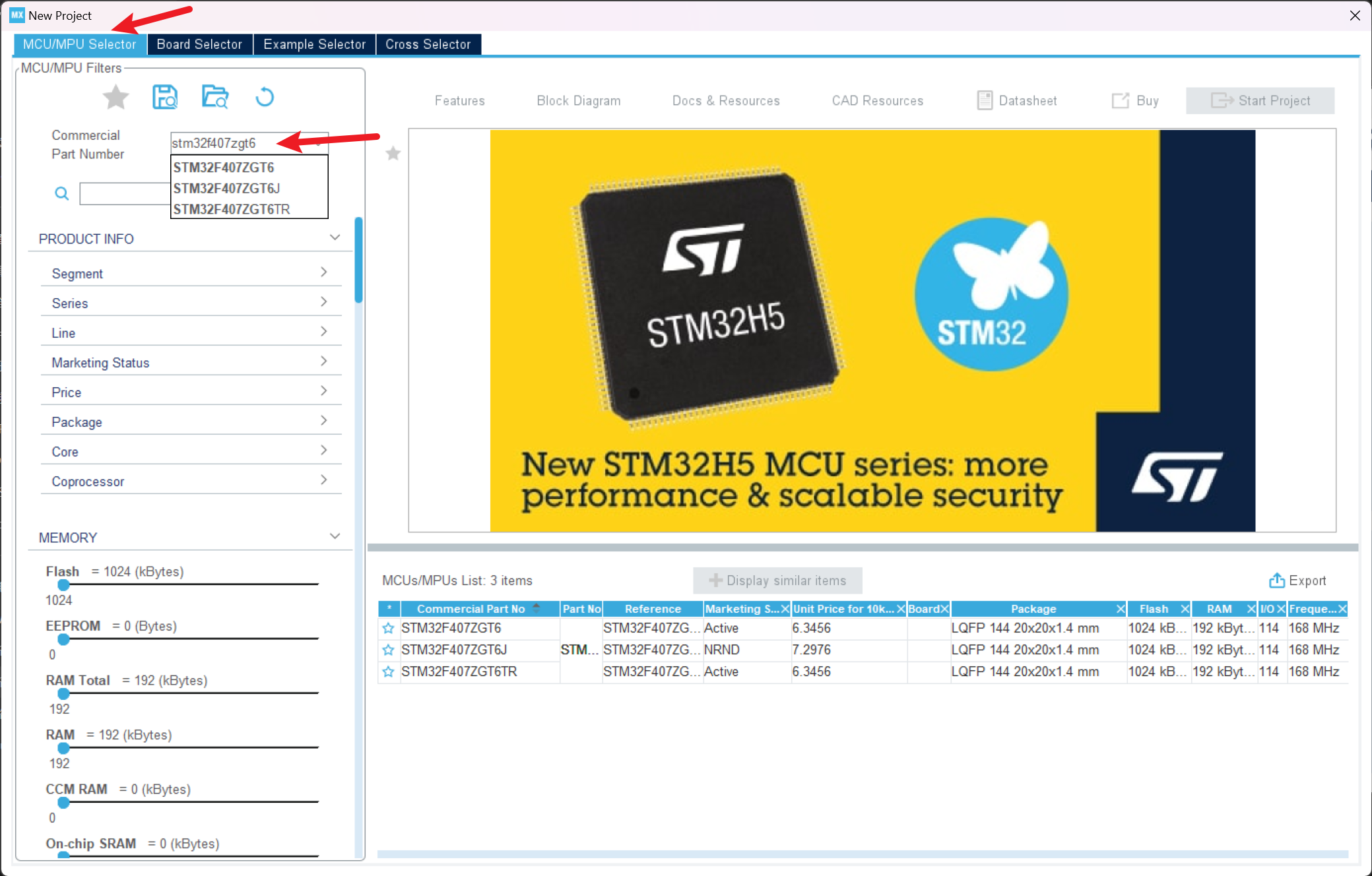Image resolution: width=1372 pixels, height=876 pixels.
Task: Select STM32F407ZGT6 from the suggestion list
Action: pos(249,168)
